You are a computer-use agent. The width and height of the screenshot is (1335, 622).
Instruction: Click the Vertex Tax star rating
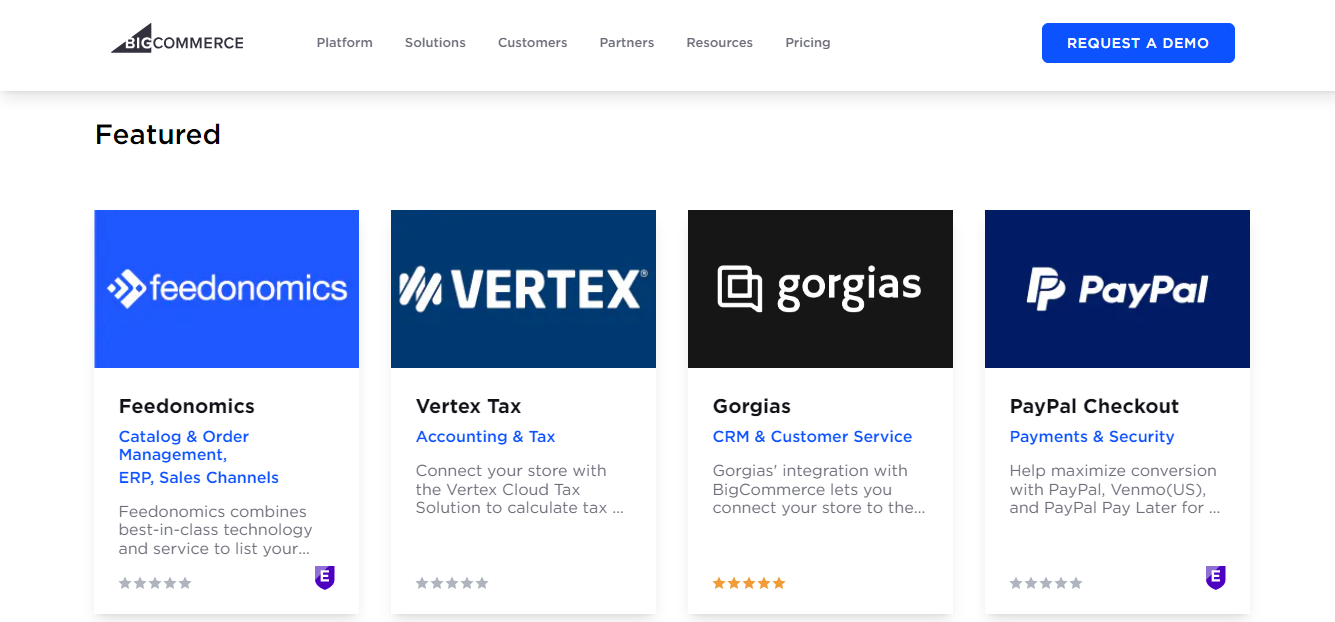pos(451,582)
